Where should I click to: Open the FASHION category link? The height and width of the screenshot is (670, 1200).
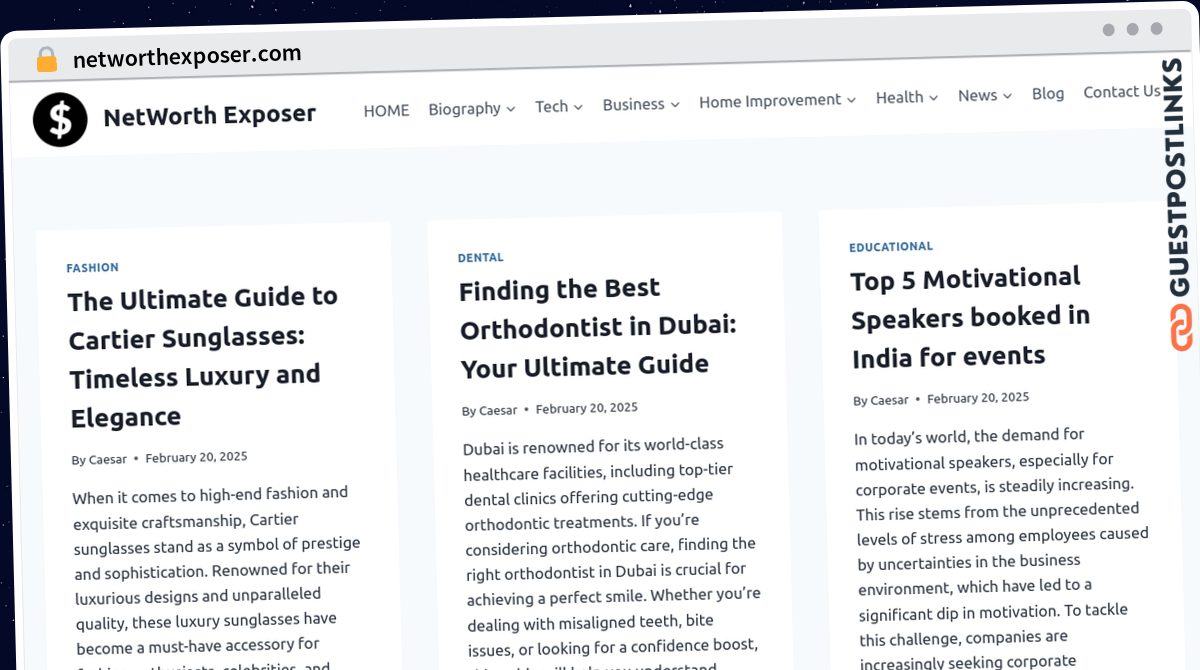pos(93,268)
